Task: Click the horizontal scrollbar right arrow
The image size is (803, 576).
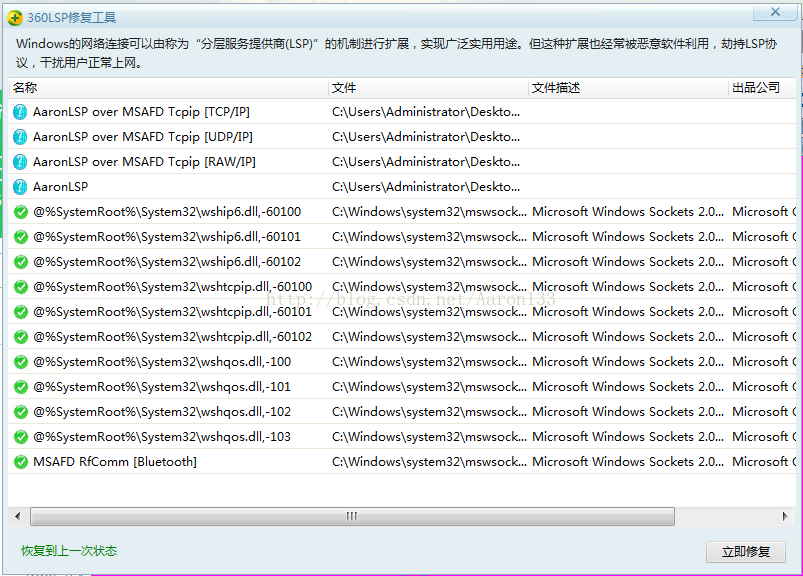Action: pyautogui.click(x=785, y=516)
